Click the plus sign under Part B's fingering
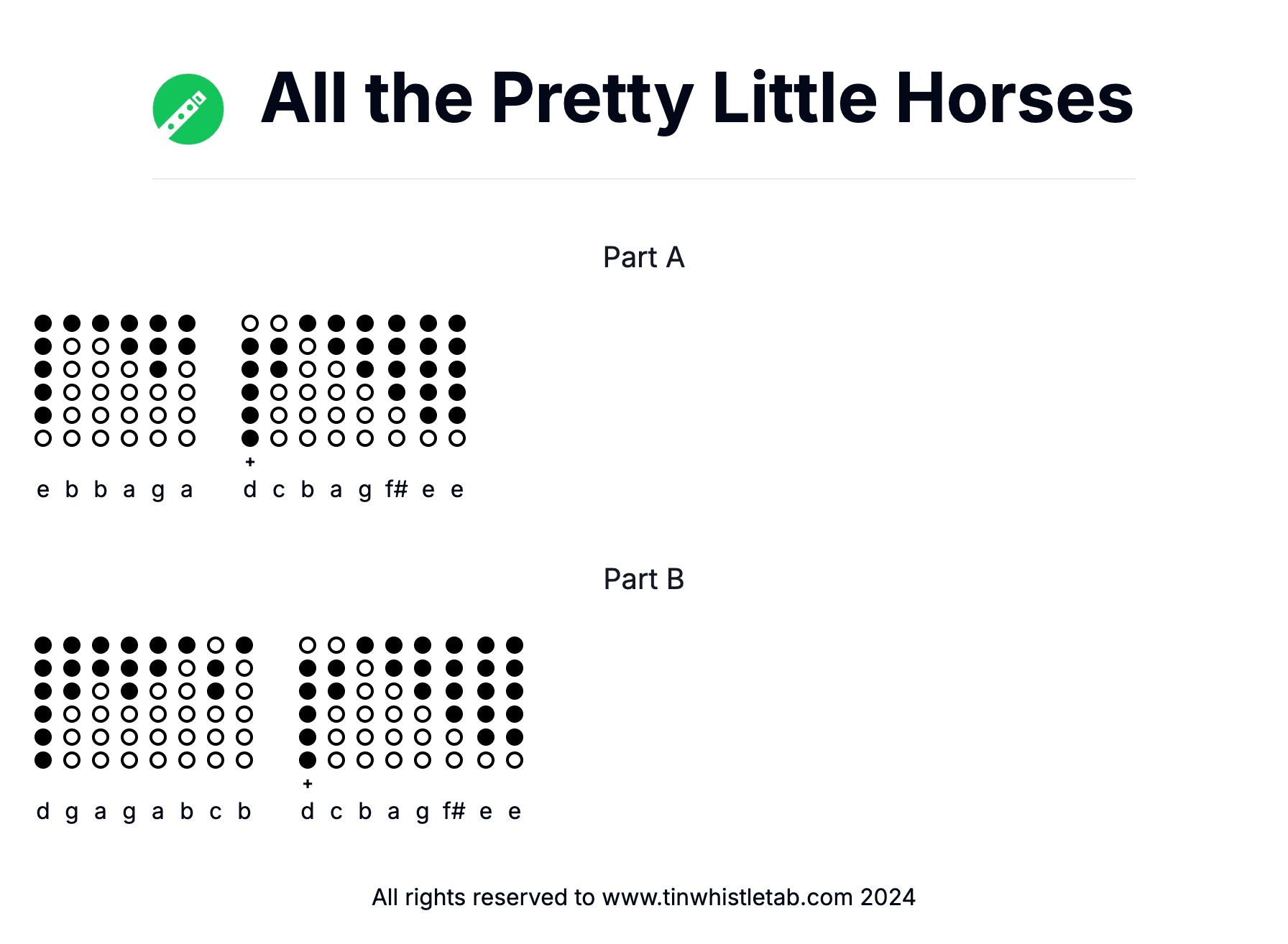 [308, 784]
